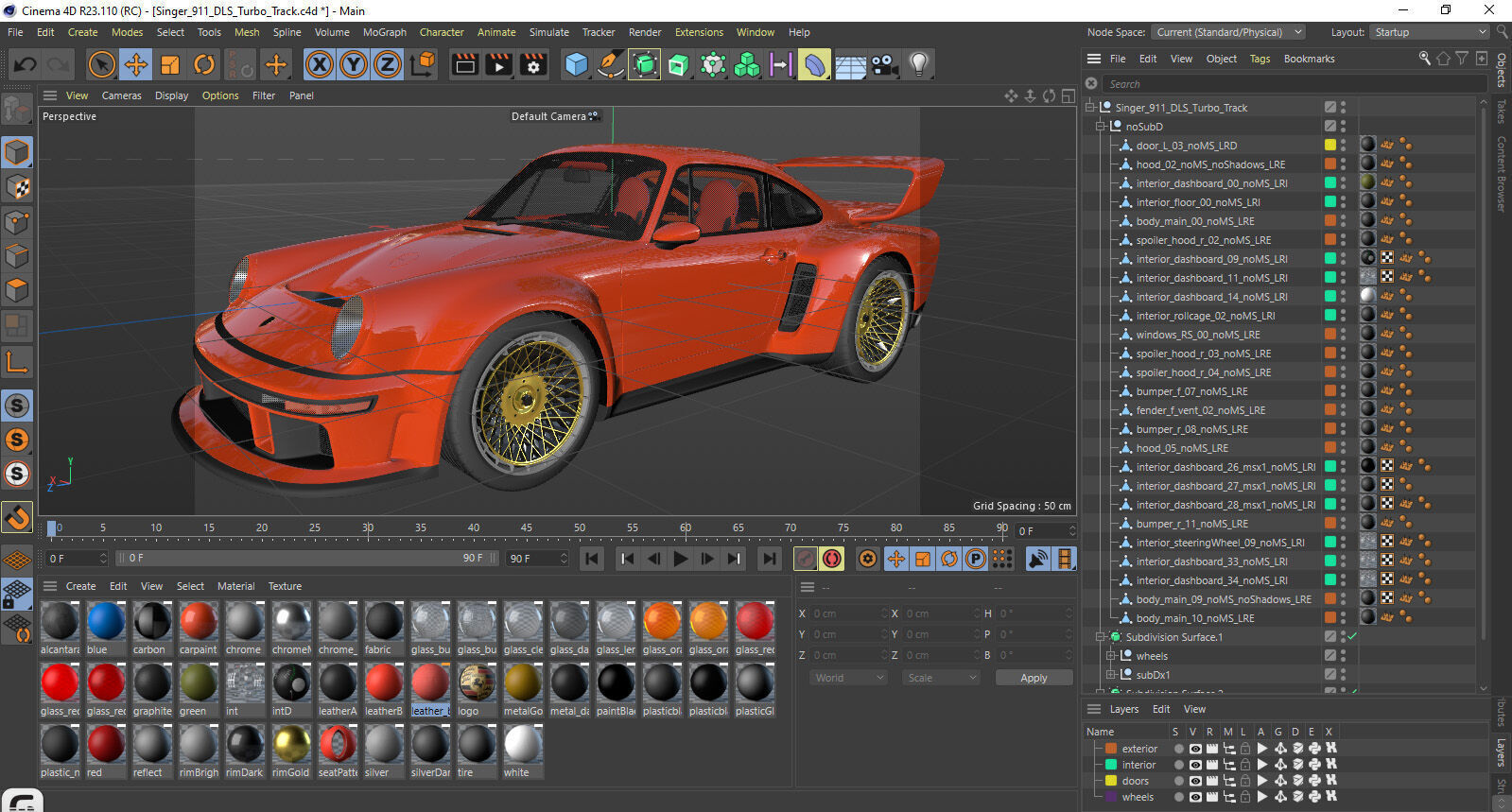The width and height of the screenshot is (1512, 812).
Task: Open Layers panel Edit menu
Action: (1161, 709)
